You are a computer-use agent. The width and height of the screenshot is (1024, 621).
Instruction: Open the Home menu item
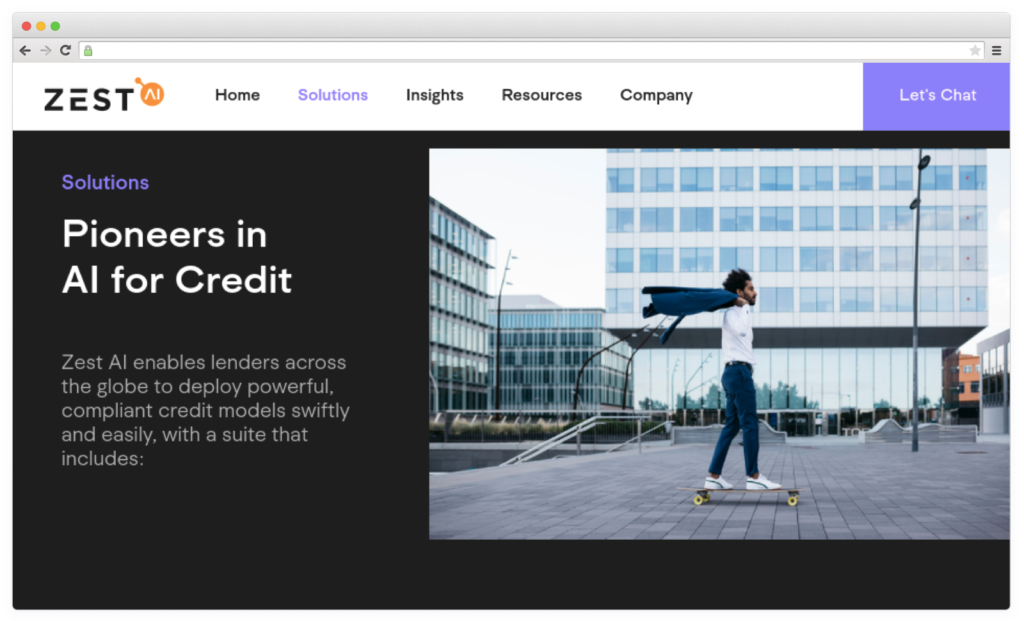point(237,95)
